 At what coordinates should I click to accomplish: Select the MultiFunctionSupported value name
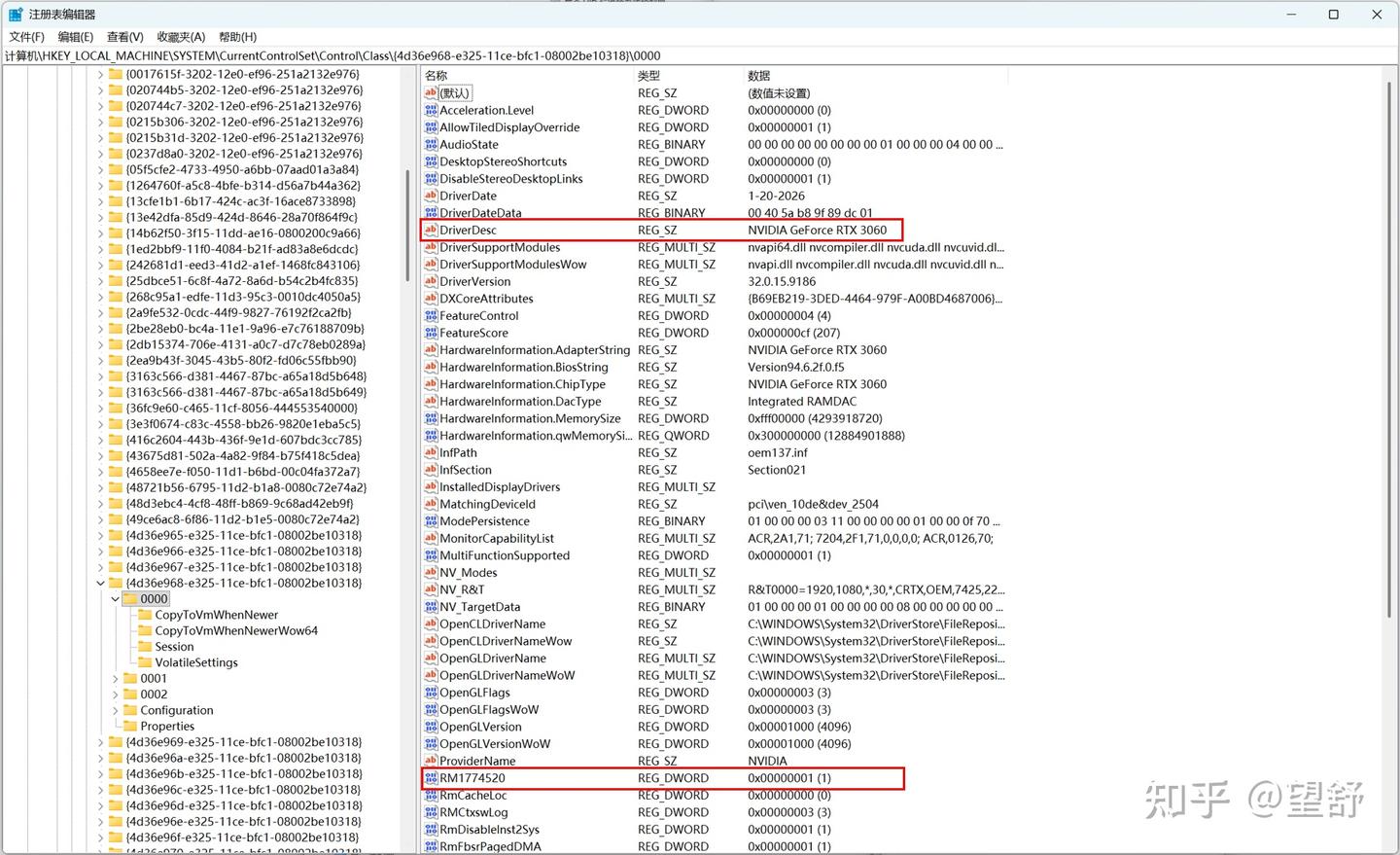click(x=505, y=556)
